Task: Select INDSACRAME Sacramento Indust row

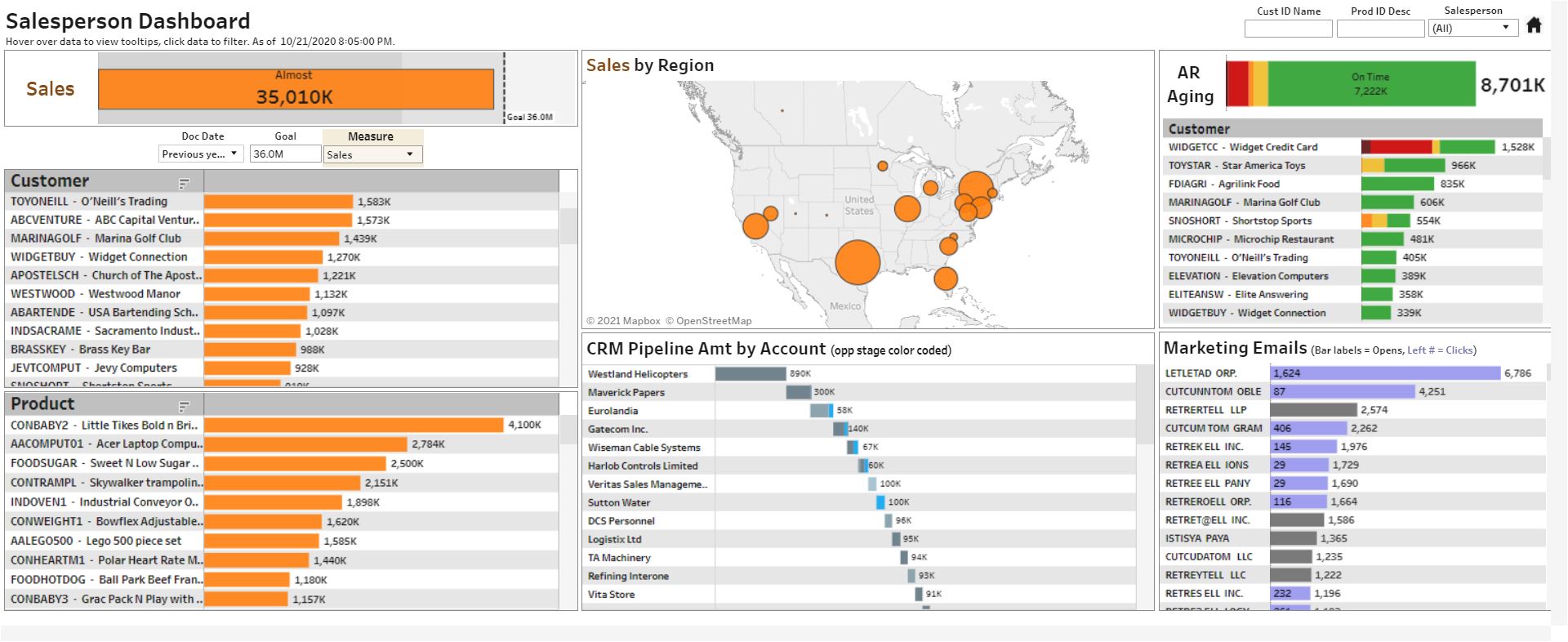Action: (282, 331)
